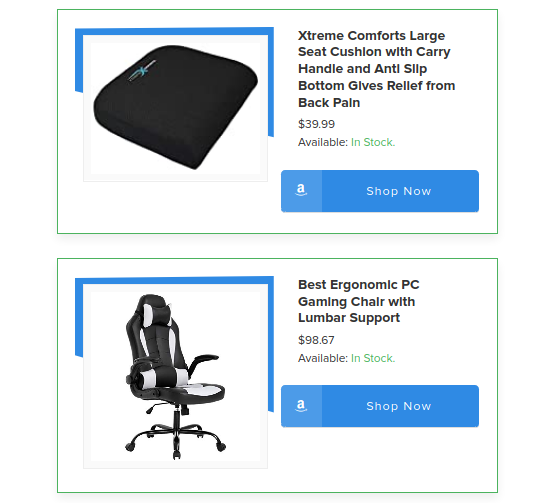Click the chair's wheeled base in the photo
552x503 pixels.
pos(175,438)
